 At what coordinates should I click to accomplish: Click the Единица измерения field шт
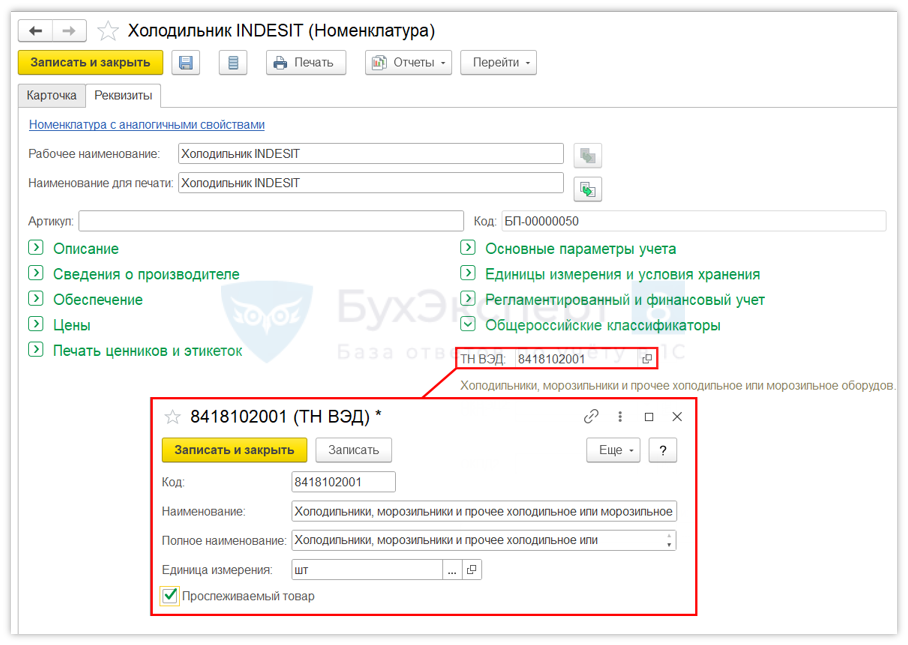pos(367,570)
